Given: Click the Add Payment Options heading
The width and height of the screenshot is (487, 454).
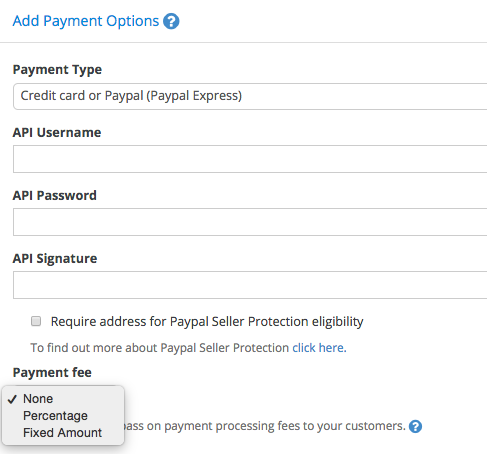Looking at the screenshot, I should point(86,21).
